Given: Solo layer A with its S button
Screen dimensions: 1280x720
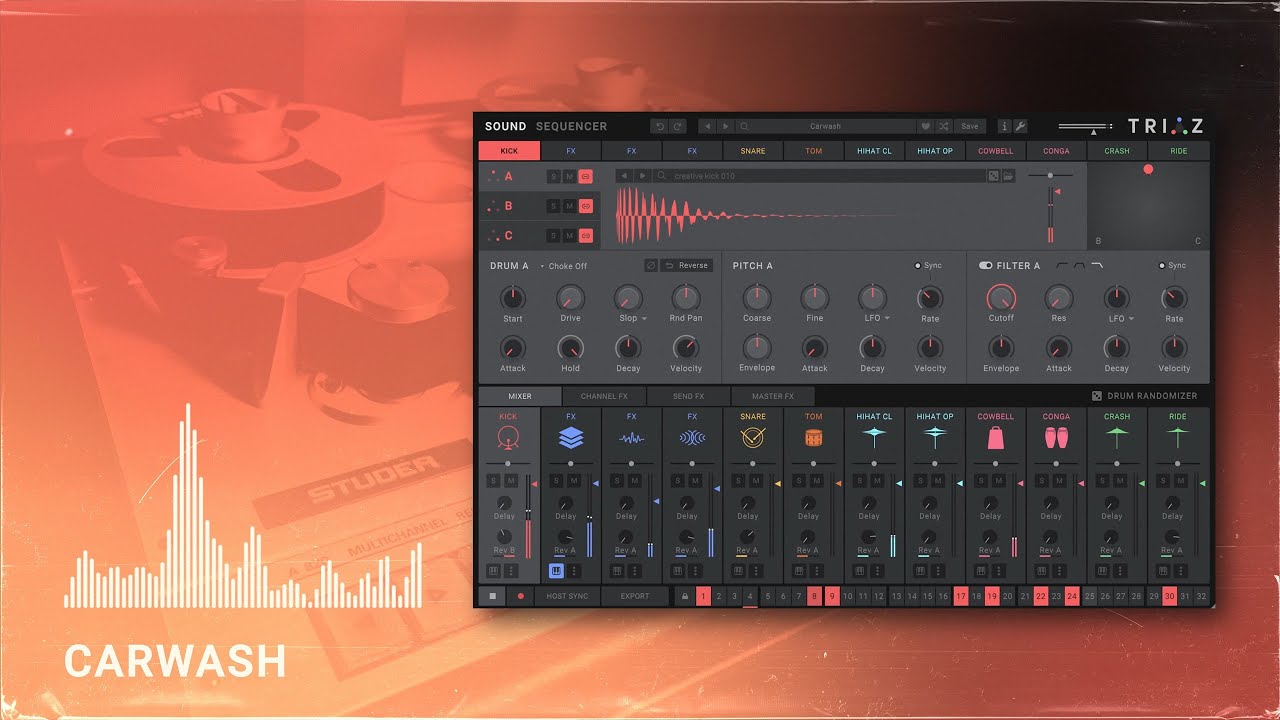Looking at the screenshot, I should 553,176.
